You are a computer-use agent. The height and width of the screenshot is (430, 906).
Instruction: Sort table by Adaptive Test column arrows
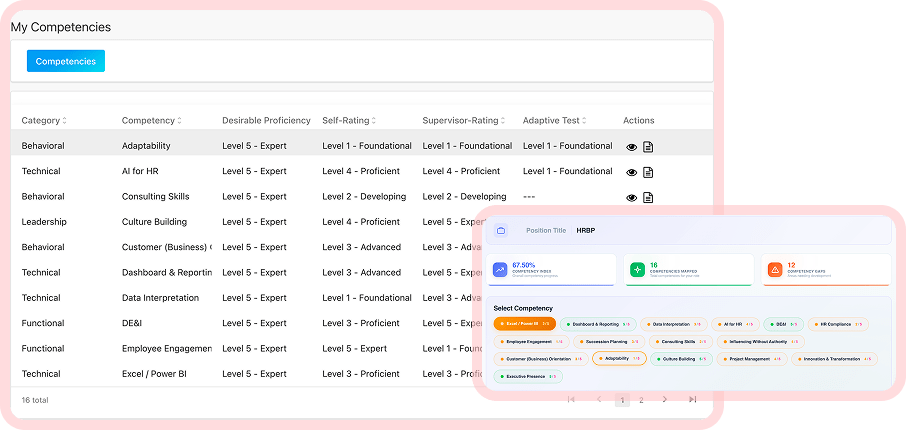(x=584, y=121)
